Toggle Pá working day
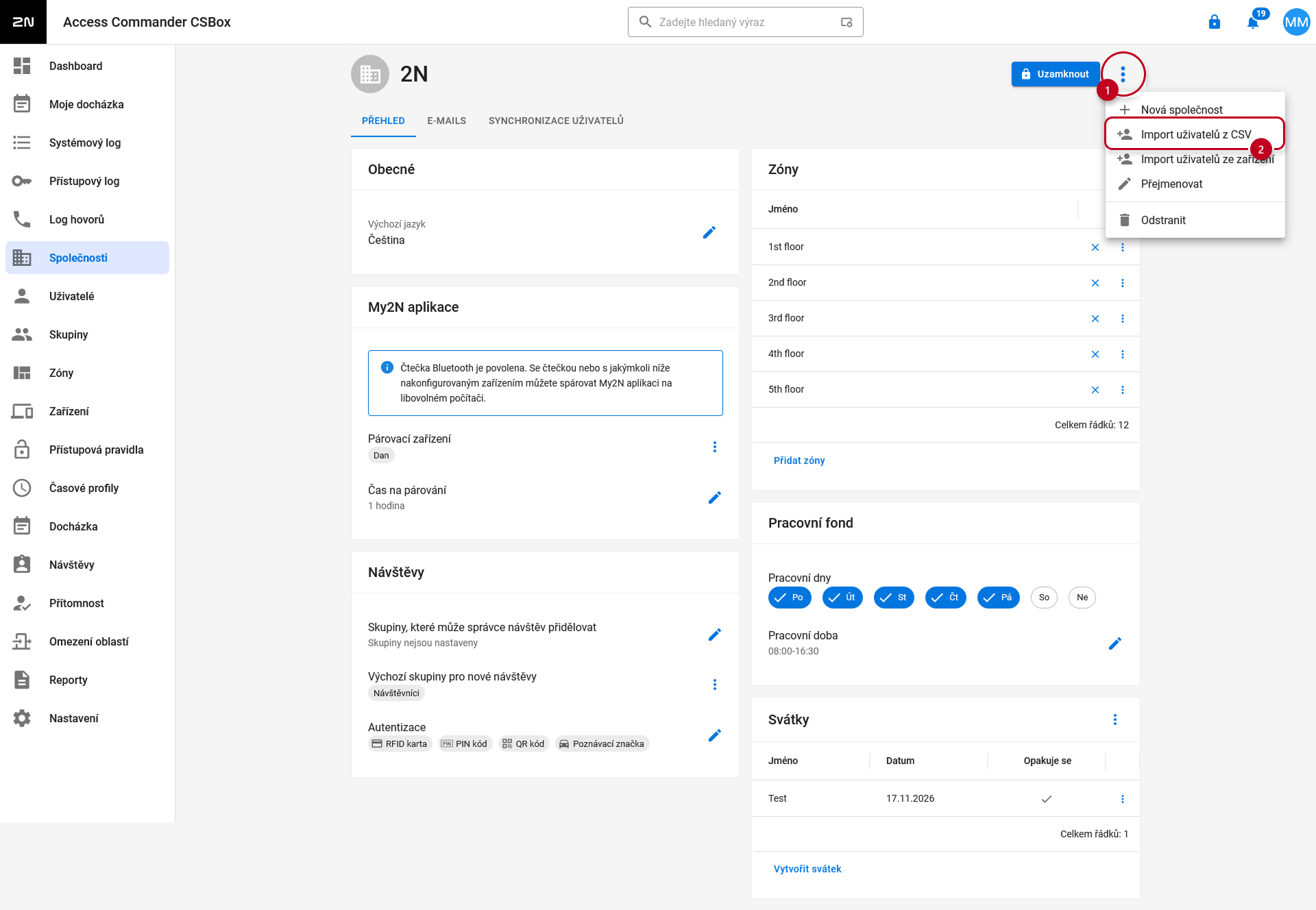 (x=999, y=598)
